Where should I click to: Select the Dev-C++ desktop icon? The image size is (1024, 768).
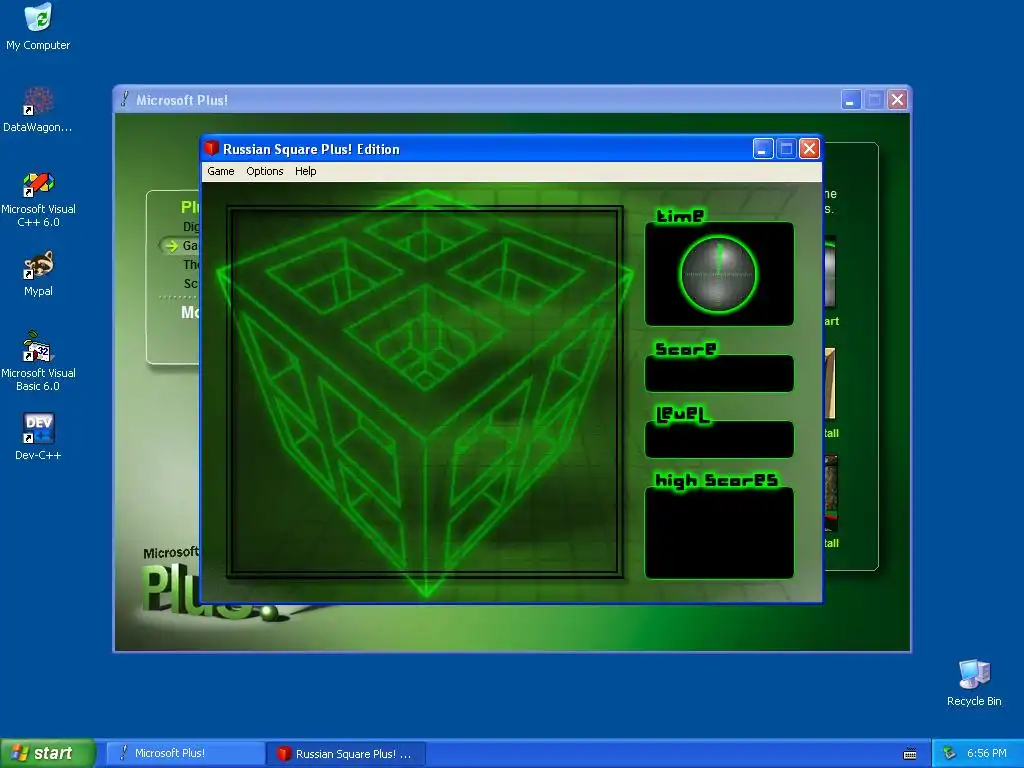38,436
